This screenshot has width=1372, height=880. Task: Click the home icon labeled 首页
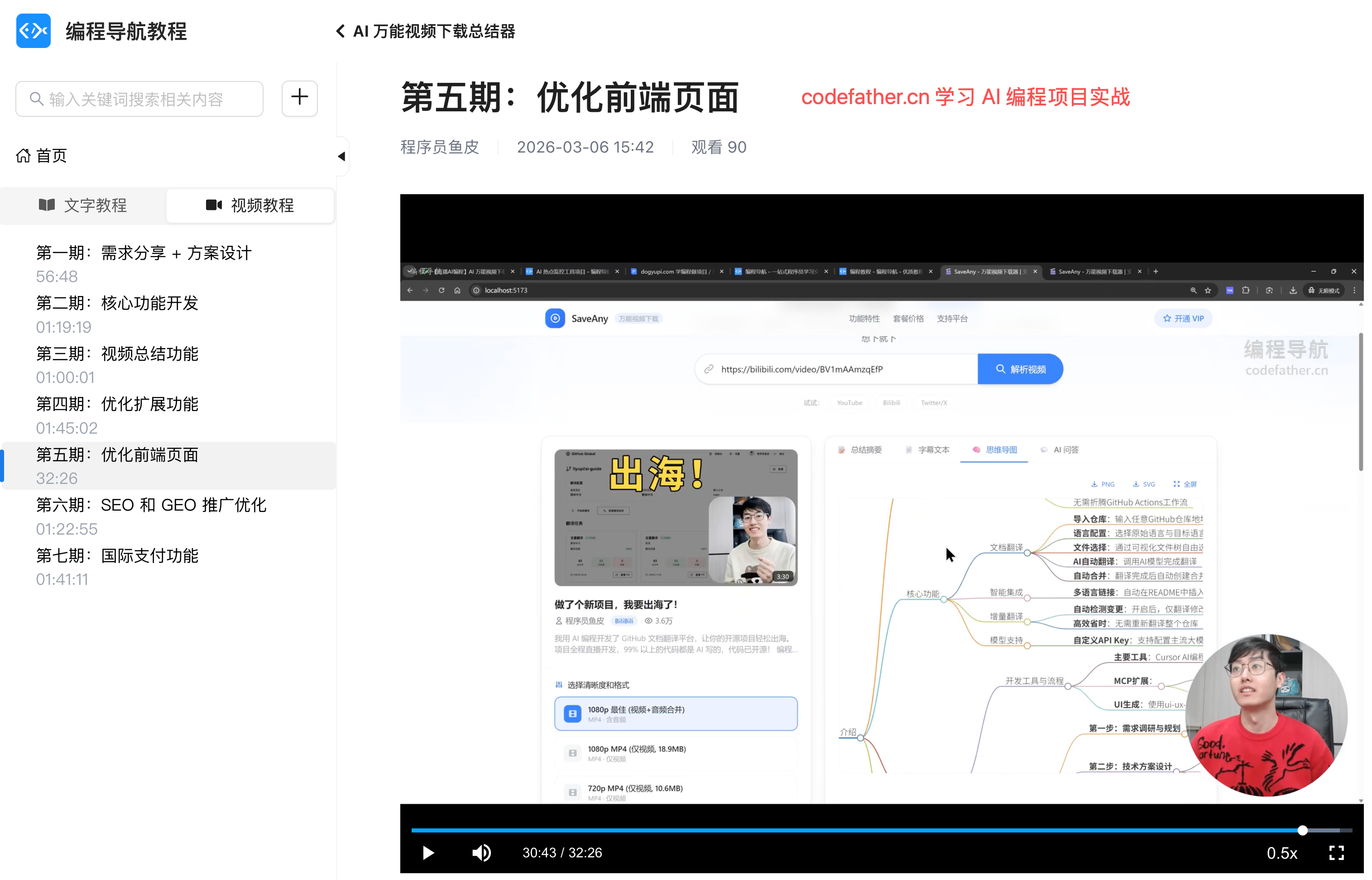click(23, 155)
